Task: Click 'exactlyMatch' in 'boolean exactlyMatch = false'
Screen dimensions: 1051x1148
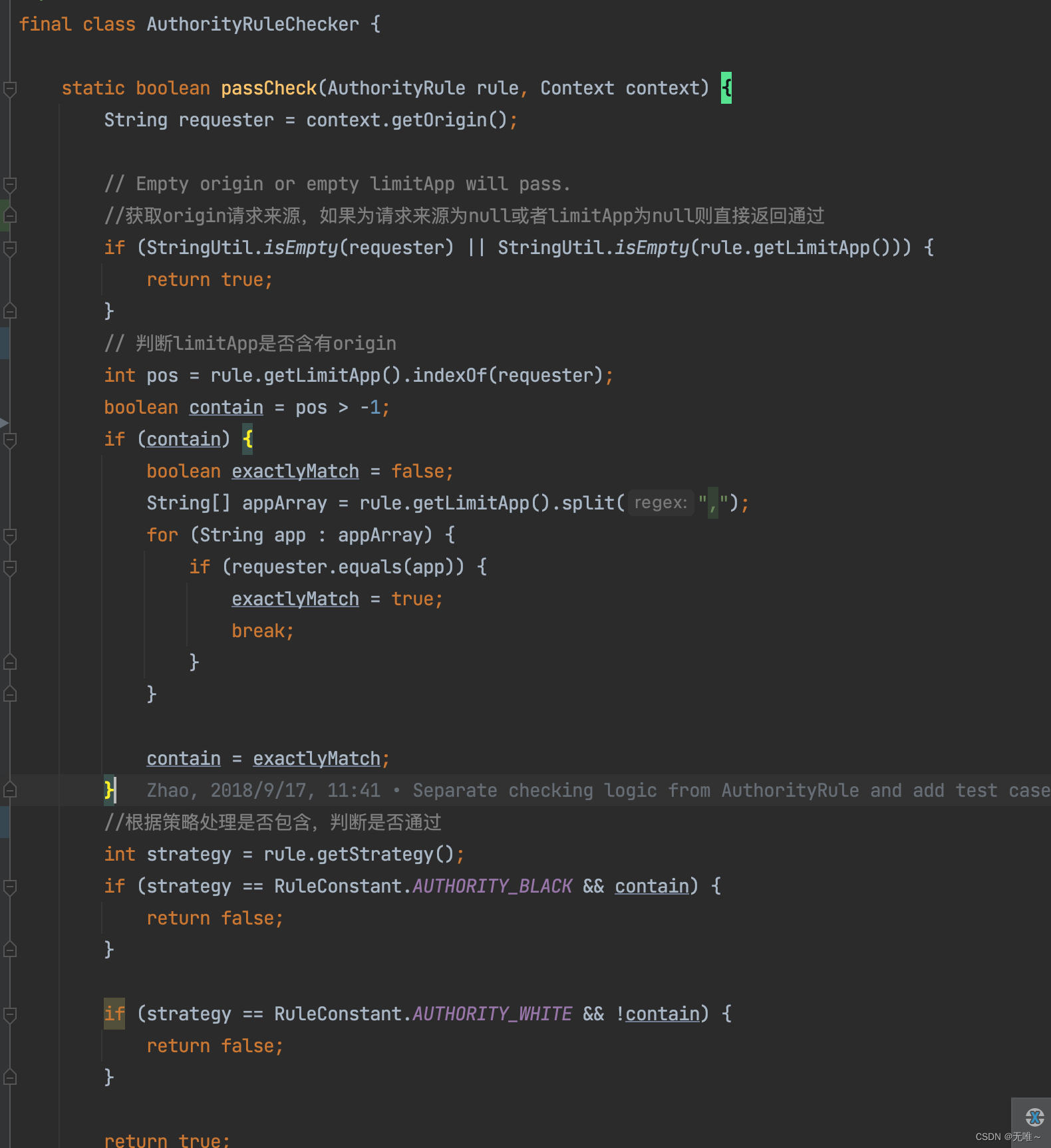Action: click(295, 471)
